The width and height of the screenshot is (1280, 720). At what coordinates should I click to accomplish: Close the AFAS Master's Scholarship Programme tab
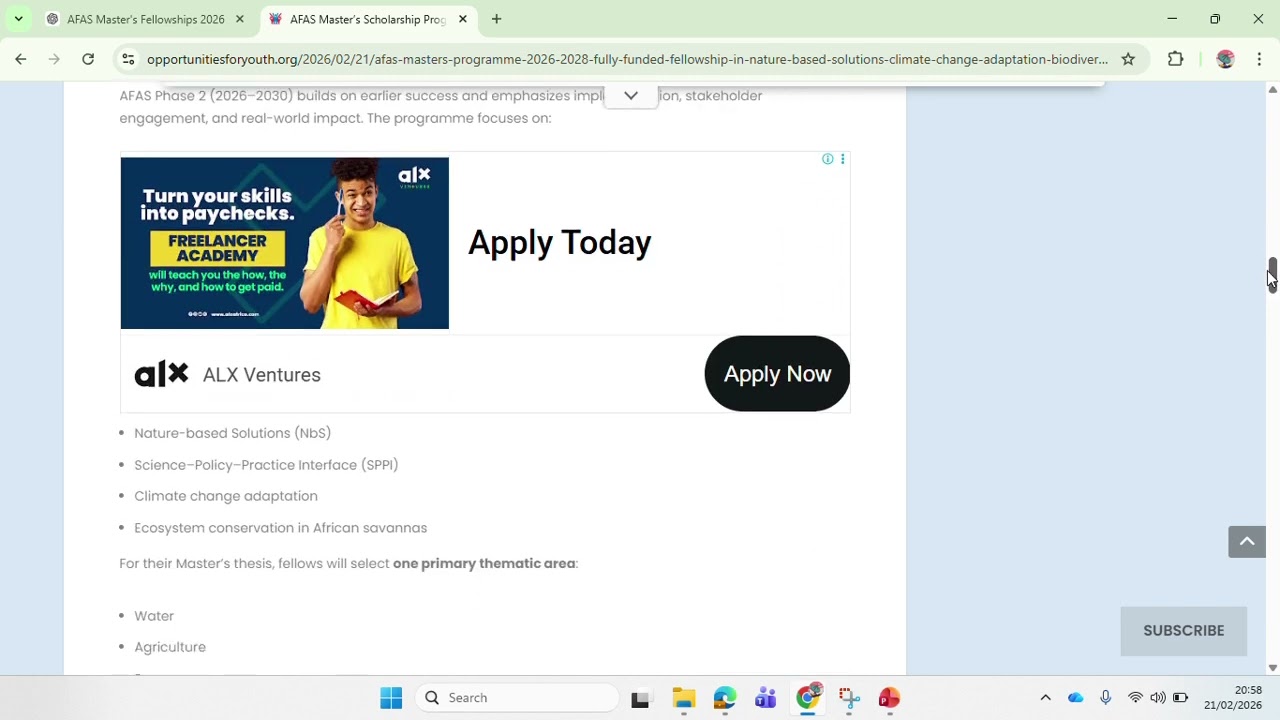click(463, 19)
